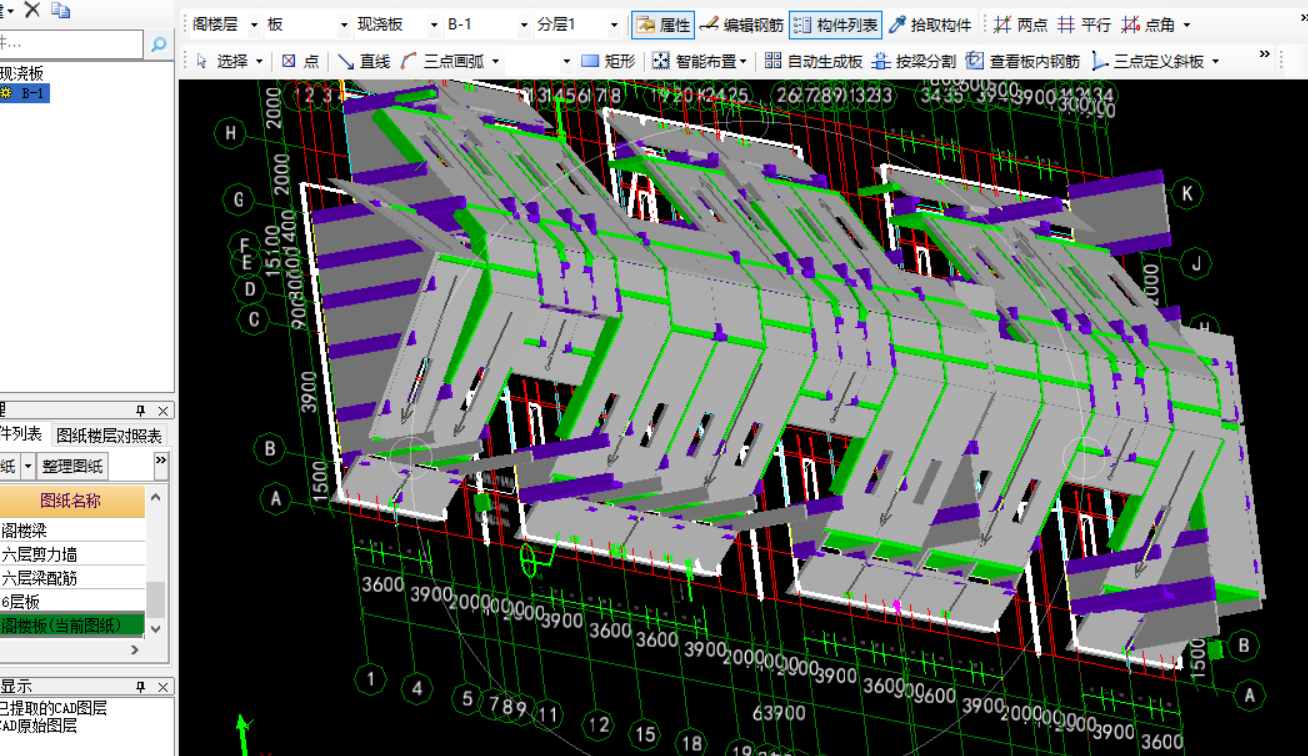Select the B-1 component item
Screen dimensions: 1308x756
[x=25, y=93]
